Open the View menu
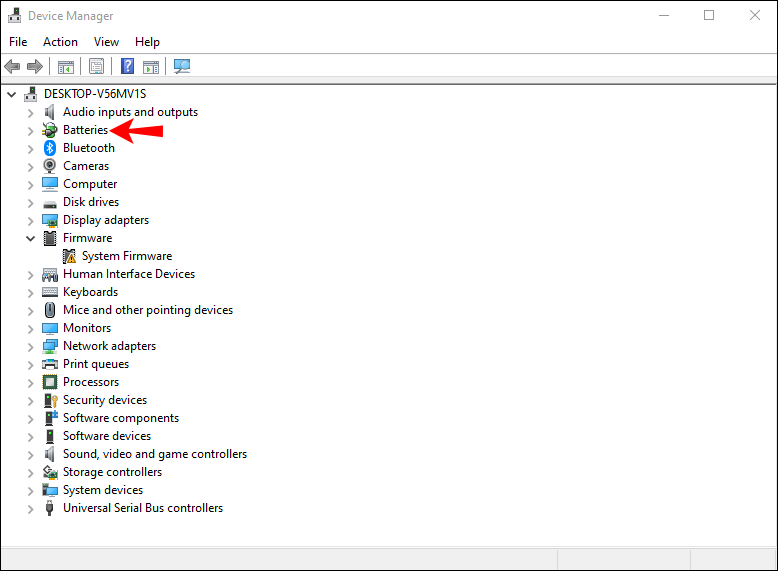Viewport: 778px width, 571px height. [106, 42]
